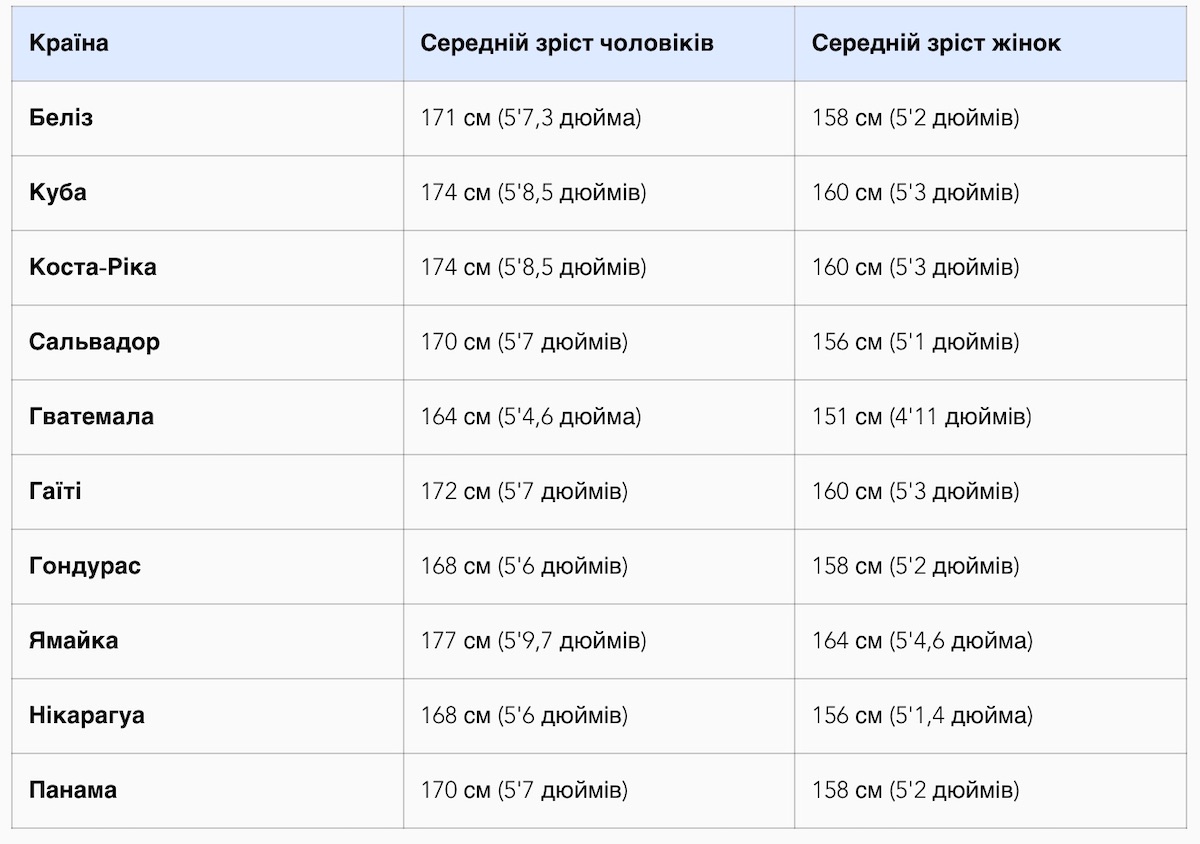Select the Ямайка country cell
This screenshot has height=844, width=1200.
click(x=73, y=641)
